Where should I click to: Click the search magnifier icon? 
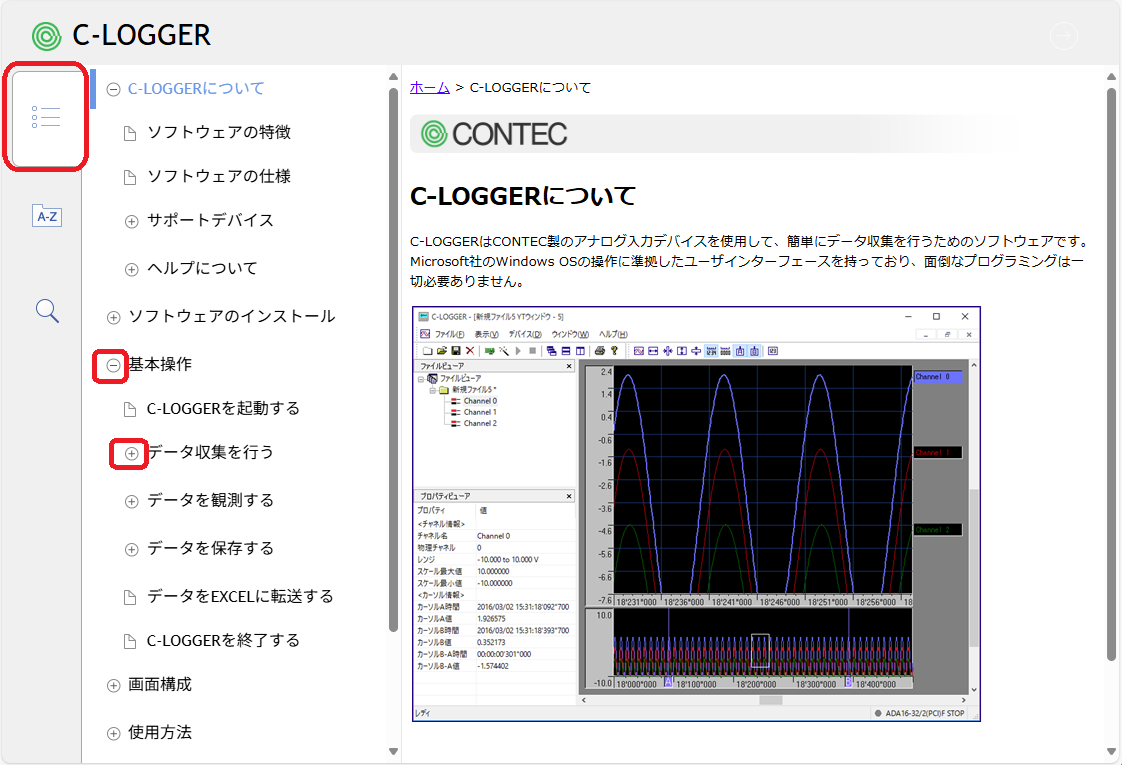(x=47, y=311)
